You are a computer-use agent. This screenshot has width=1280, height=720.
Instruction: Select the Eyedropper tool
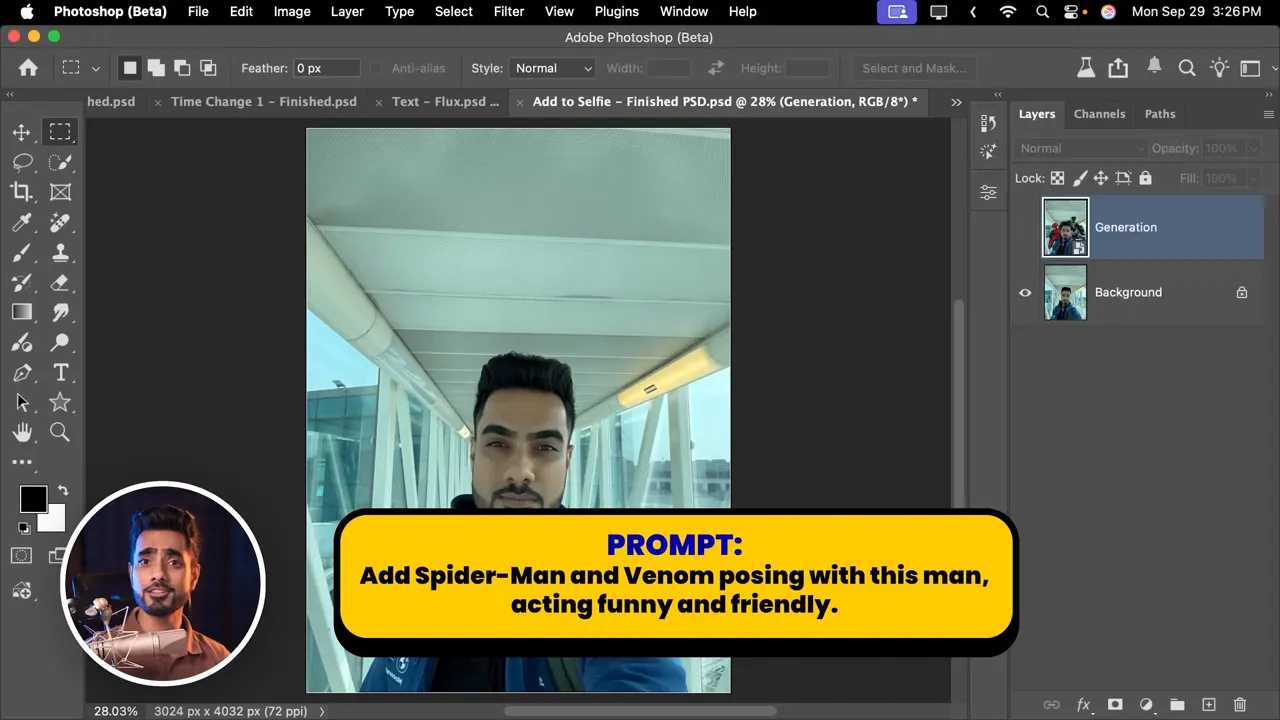[21, 222]
